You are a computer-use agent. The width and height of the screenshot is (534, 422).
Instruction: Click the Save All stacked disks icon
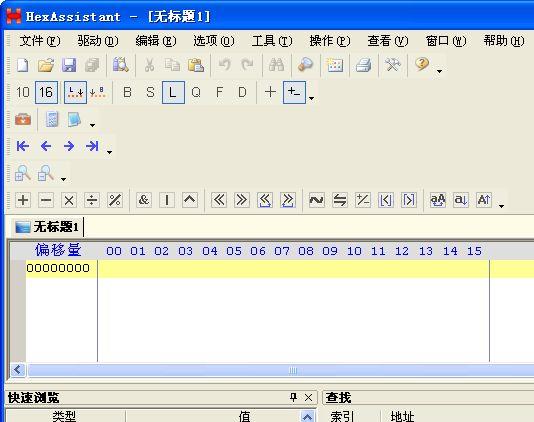click(92, 65)
